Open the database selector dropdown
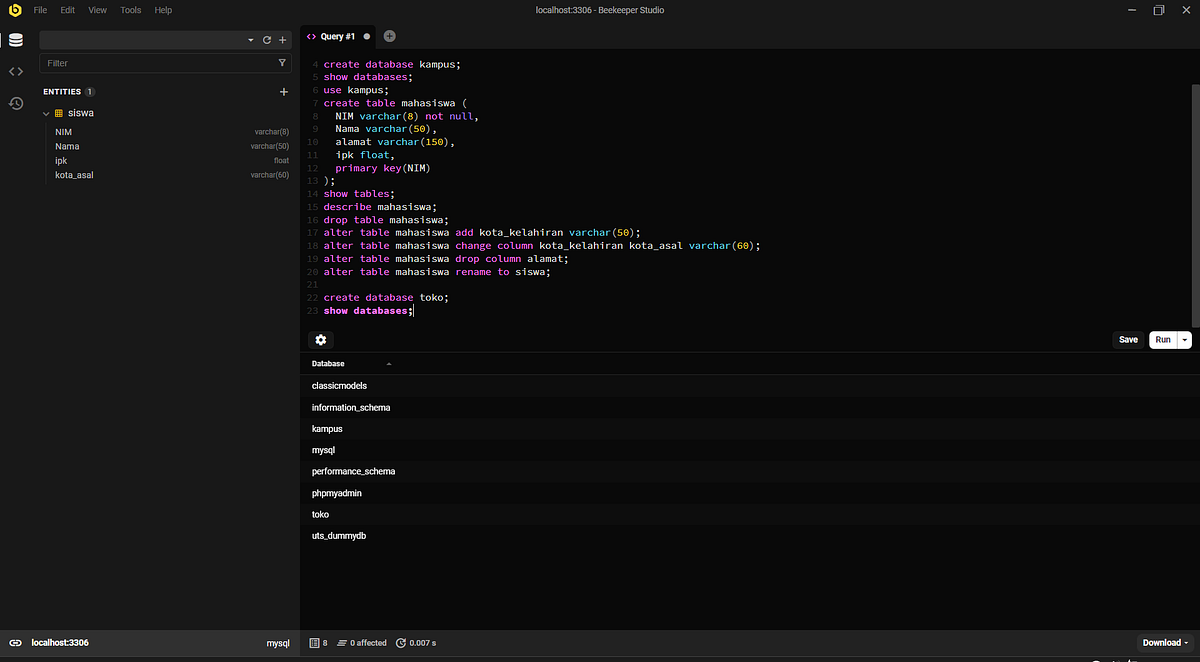1200x662 pixels. 250,40
